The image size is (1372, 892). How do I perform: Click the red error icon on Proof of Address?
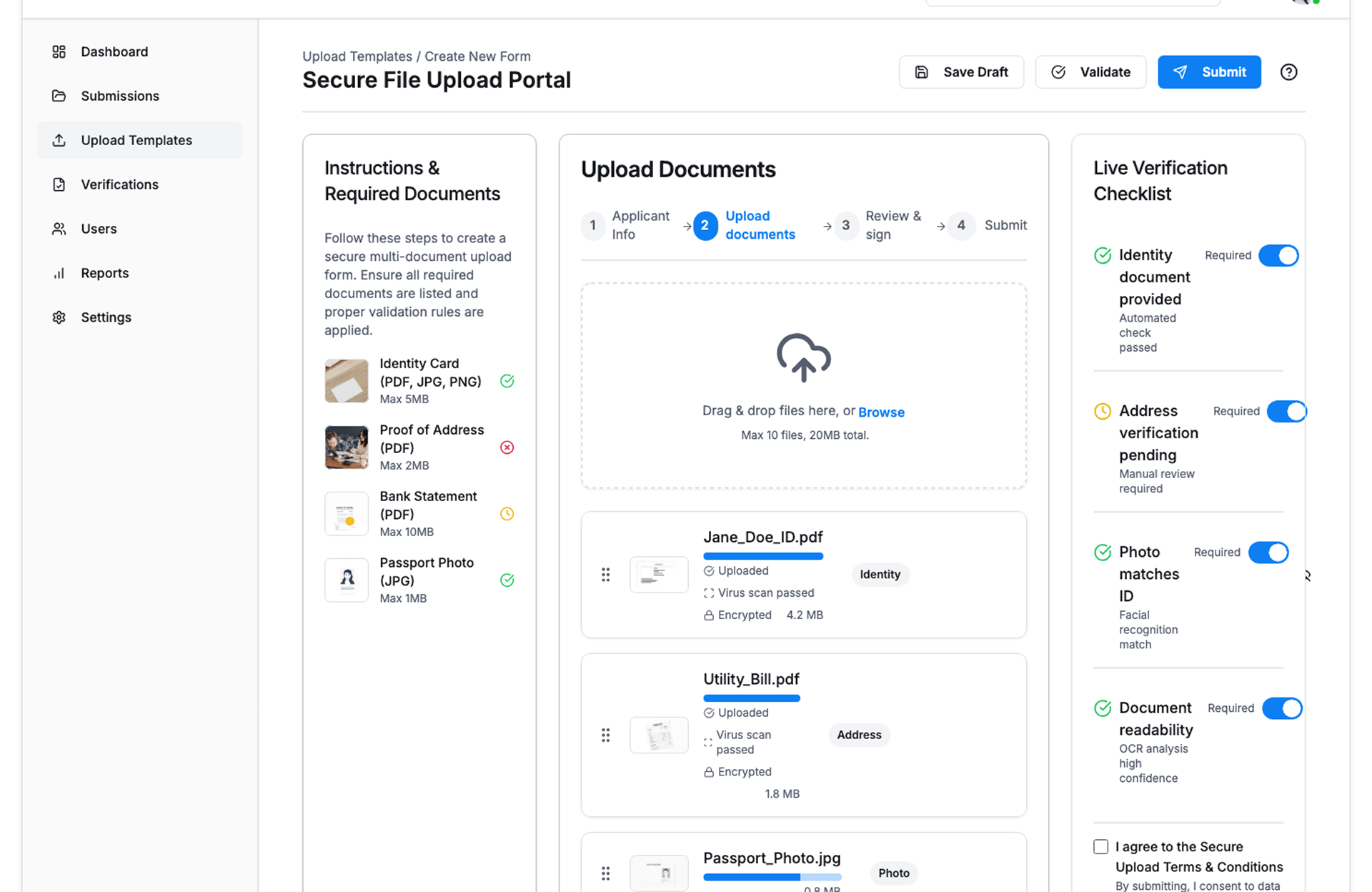click(507, 447)
